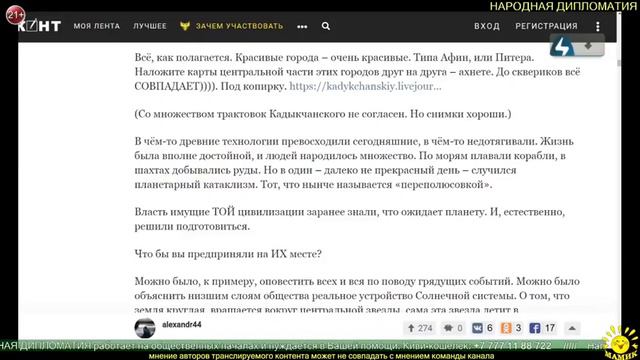Upvote the article with 274 arrow
Screen dimensions: 640x360
click(420, 328)
